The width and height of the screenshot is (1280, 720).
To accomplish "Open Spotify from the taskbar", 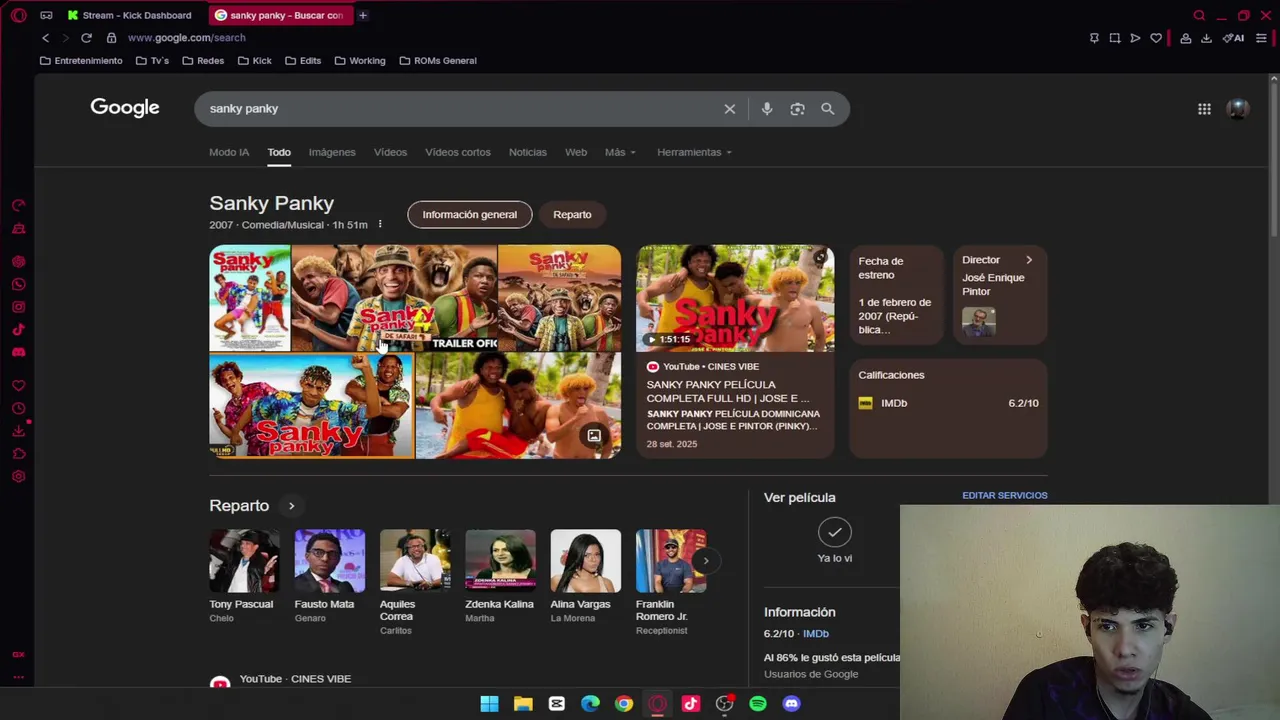I will [758, 704].
